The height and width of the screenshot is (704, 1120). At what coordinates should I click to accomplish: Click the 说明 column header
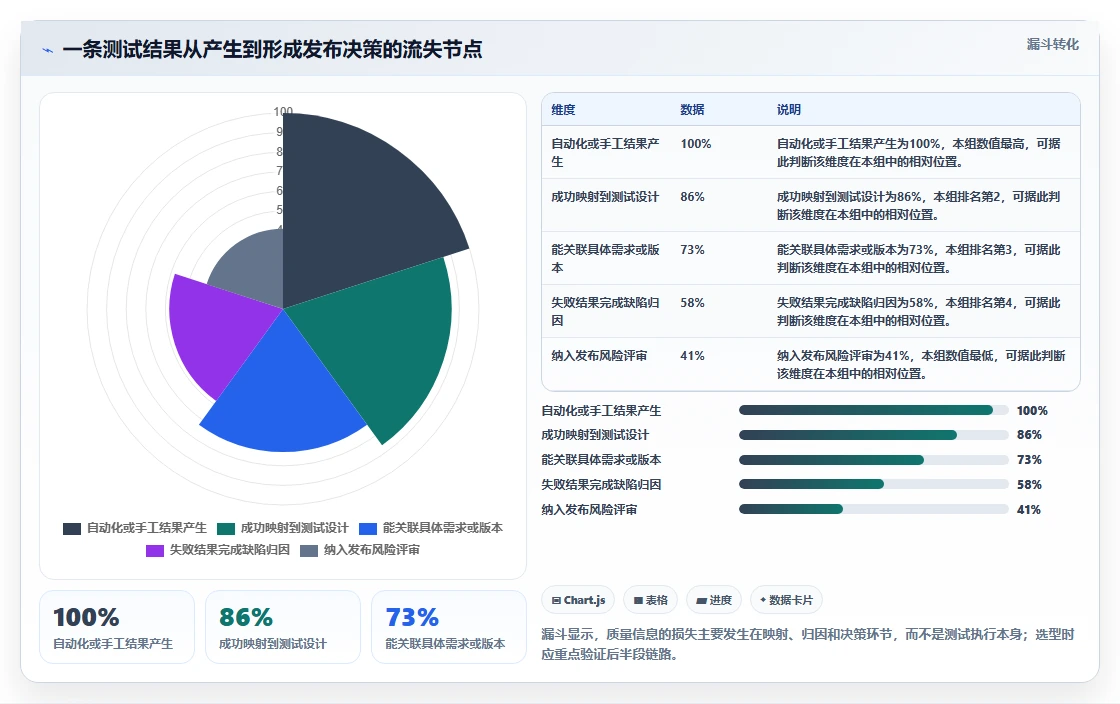click(789, 110)
